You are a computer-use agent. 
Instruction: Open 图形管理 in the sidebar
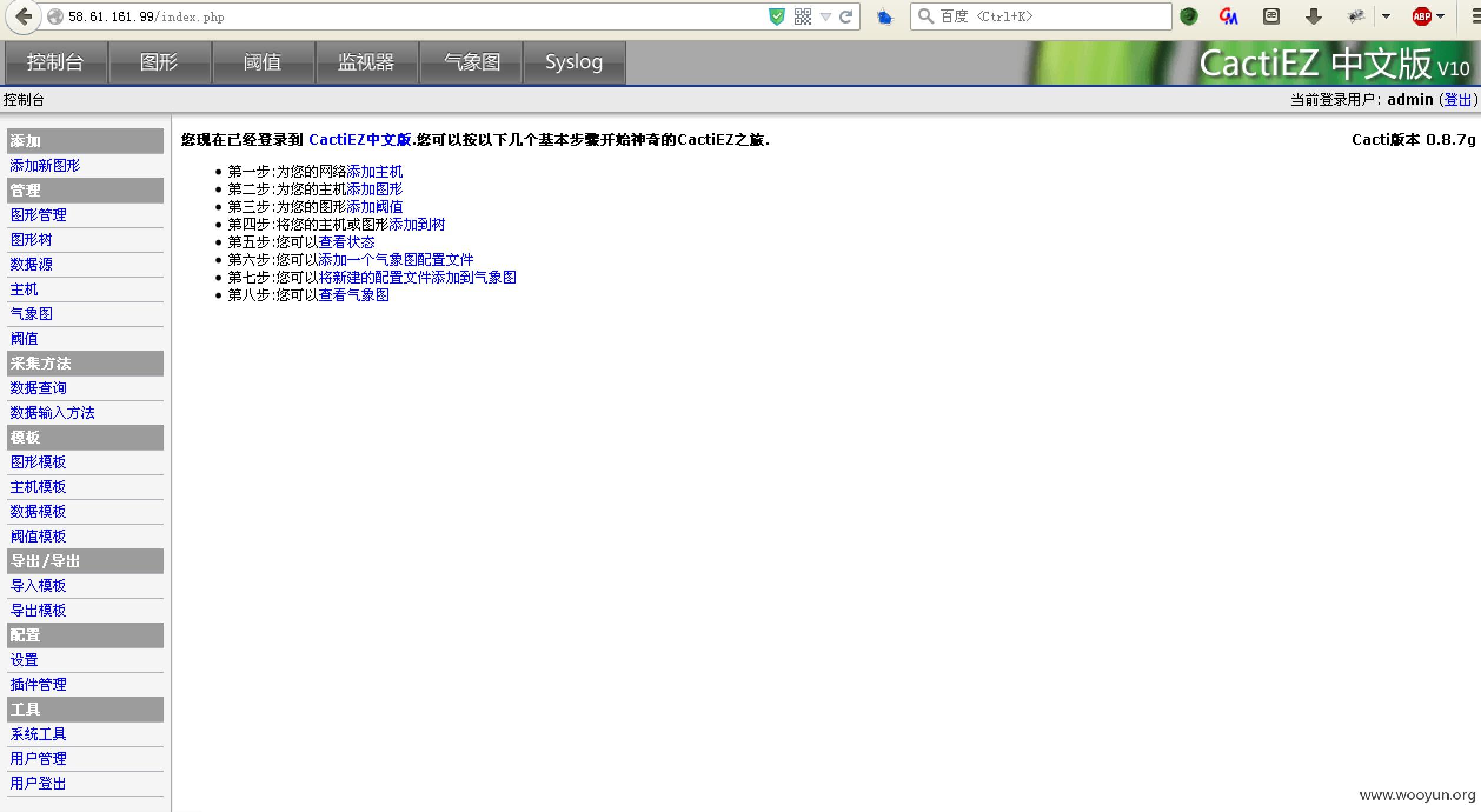click(38, 215)
